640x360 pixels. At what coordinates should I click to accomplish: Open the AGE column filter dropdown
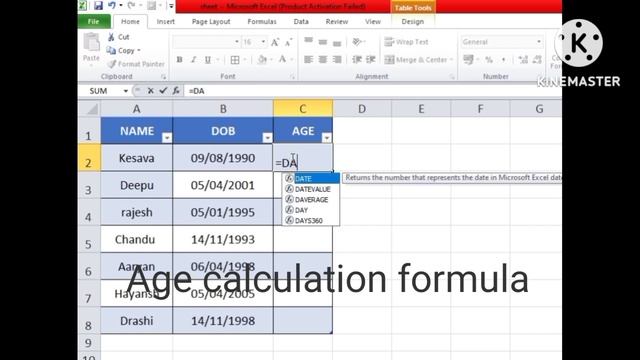tap(327, 138)
